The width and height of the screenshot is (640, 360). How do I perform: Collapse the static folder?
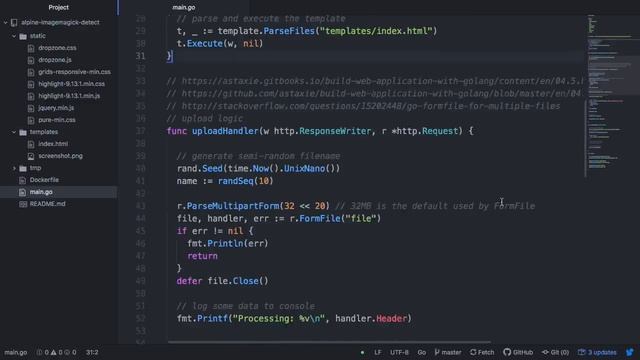point(14,36)
